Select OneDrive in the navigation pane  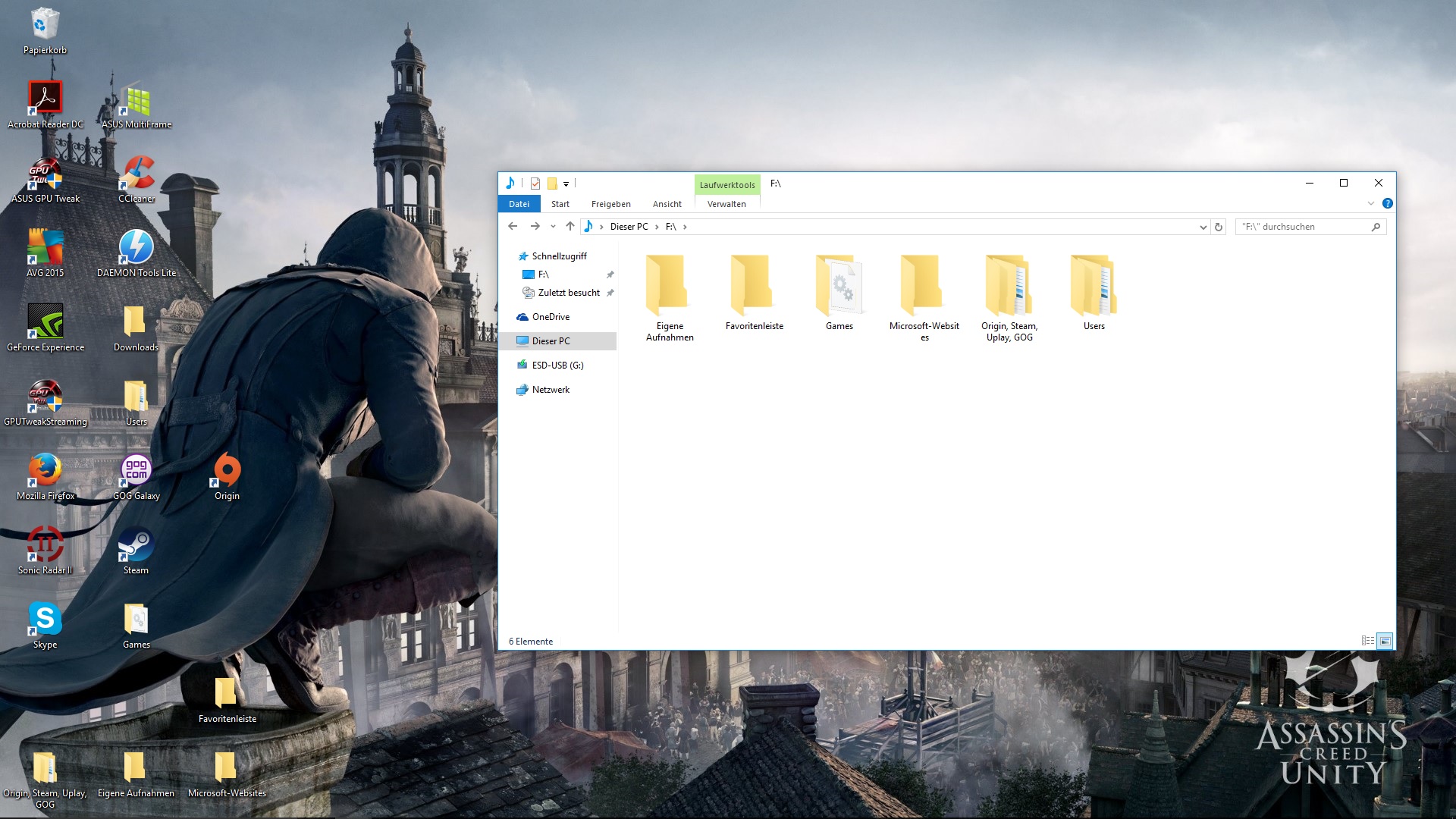click(x=551, y=317)
